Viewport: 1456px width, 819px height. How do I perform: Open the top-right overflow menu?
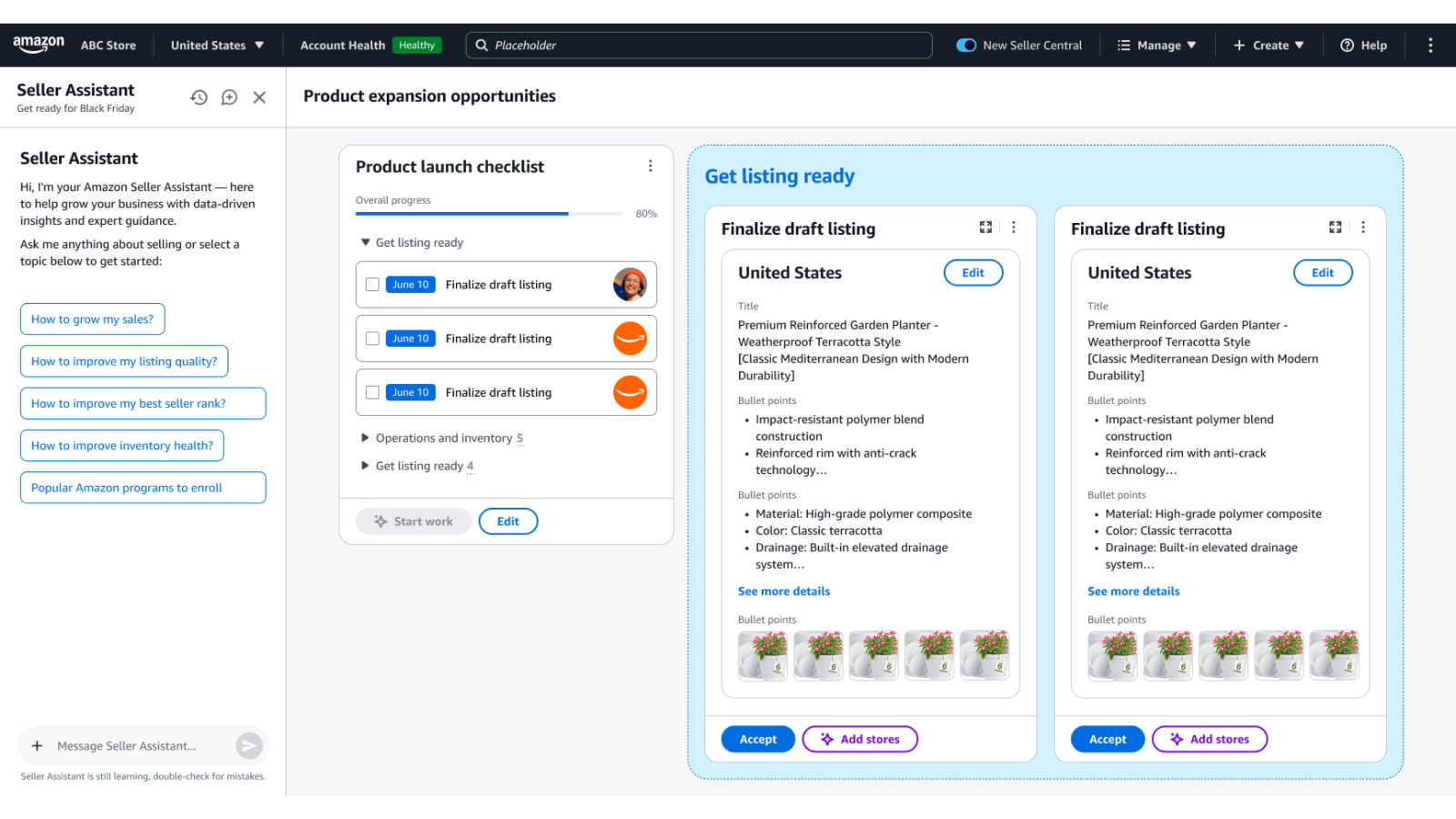(x=1431, y=45)
